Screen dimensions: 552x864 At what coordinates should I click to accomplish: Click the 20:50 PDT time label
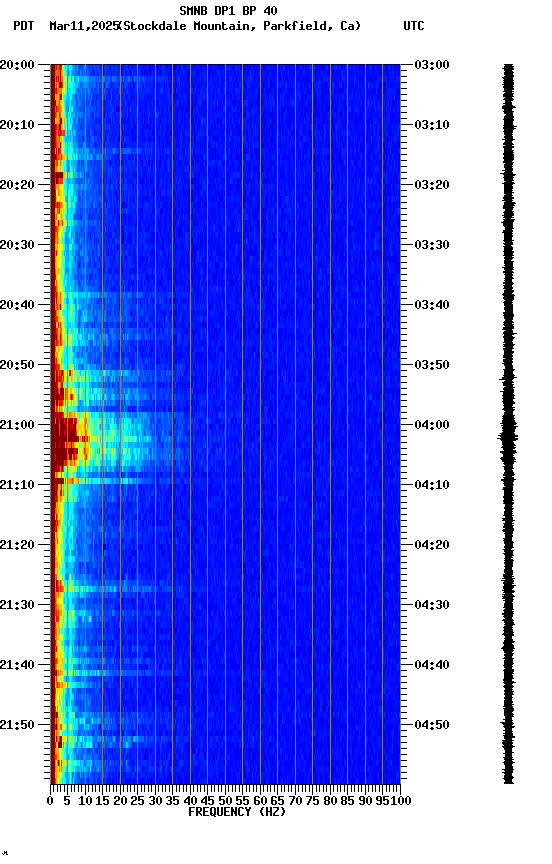[17, 365]
